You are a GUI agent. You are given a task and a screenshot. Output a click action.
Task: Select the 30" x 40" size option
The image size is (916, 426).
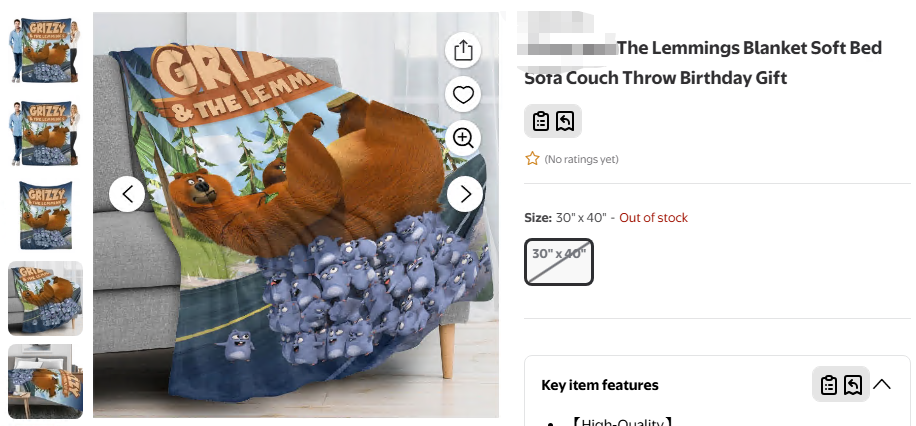coord(558,262)
